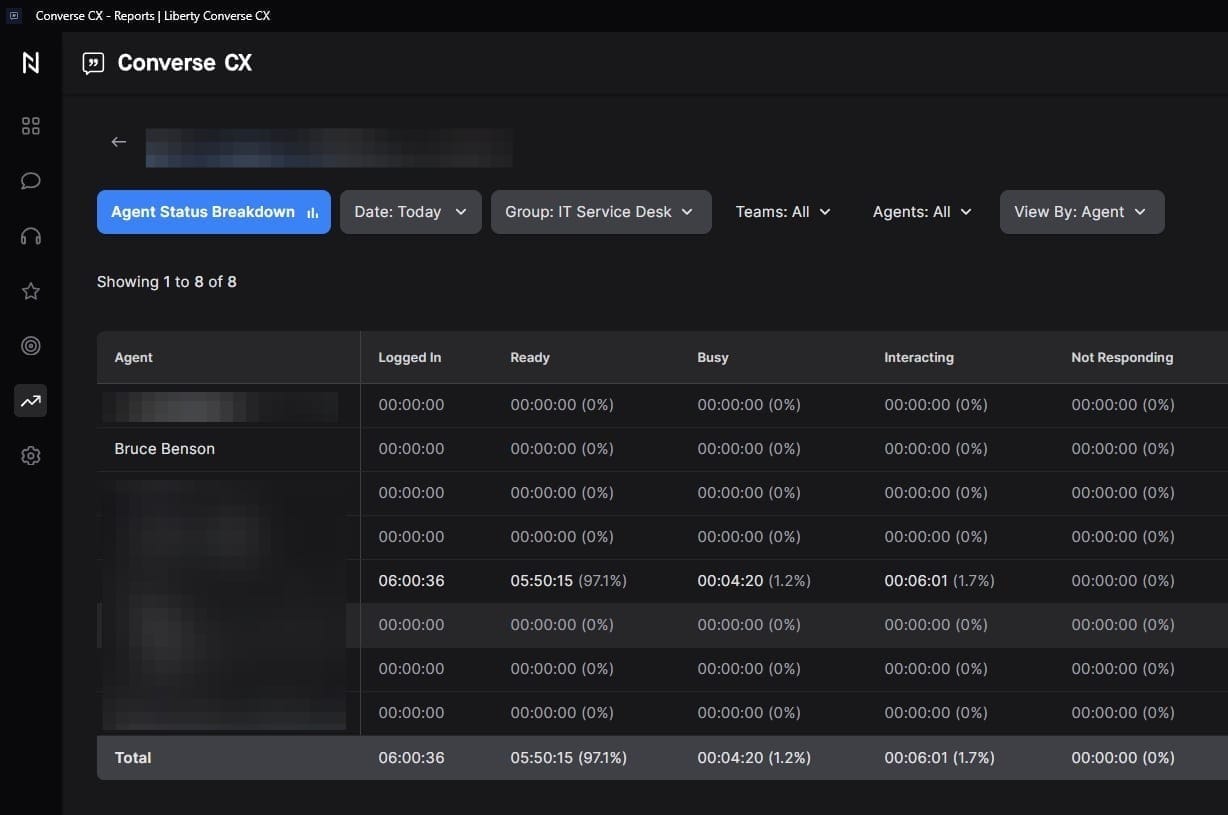Viewport: 1228px width, 815px height.
Task: Select the Bruce Benson agent row
Action: coord(165,449)
